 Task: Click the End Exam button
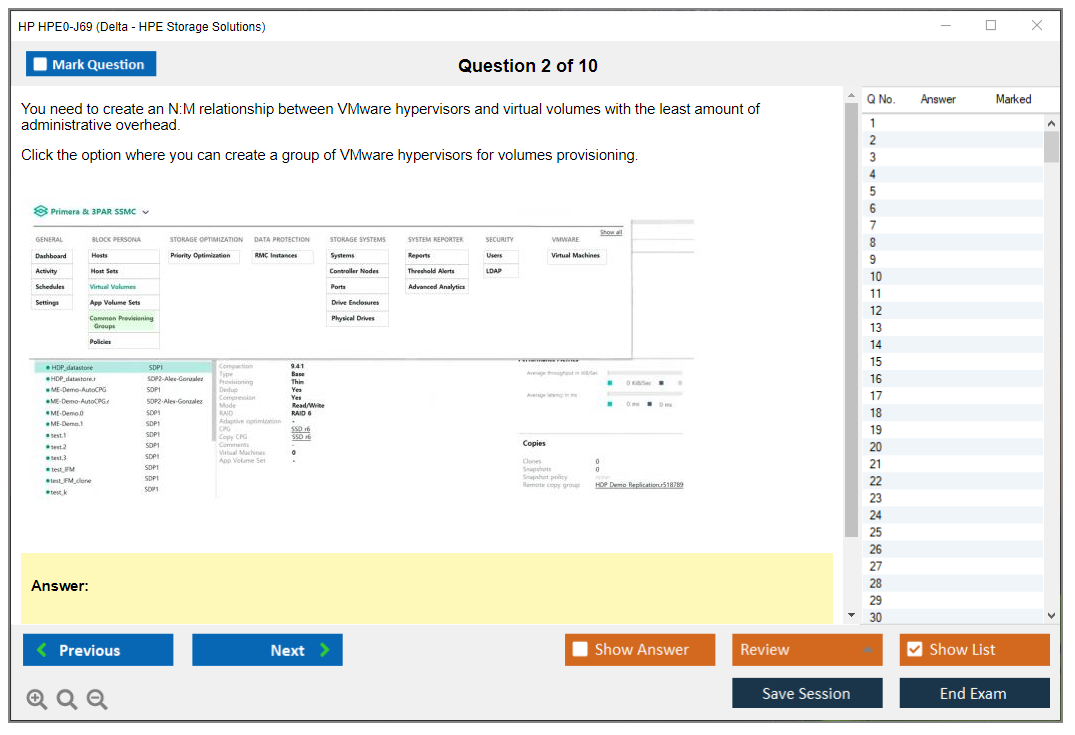coord(973,693)
